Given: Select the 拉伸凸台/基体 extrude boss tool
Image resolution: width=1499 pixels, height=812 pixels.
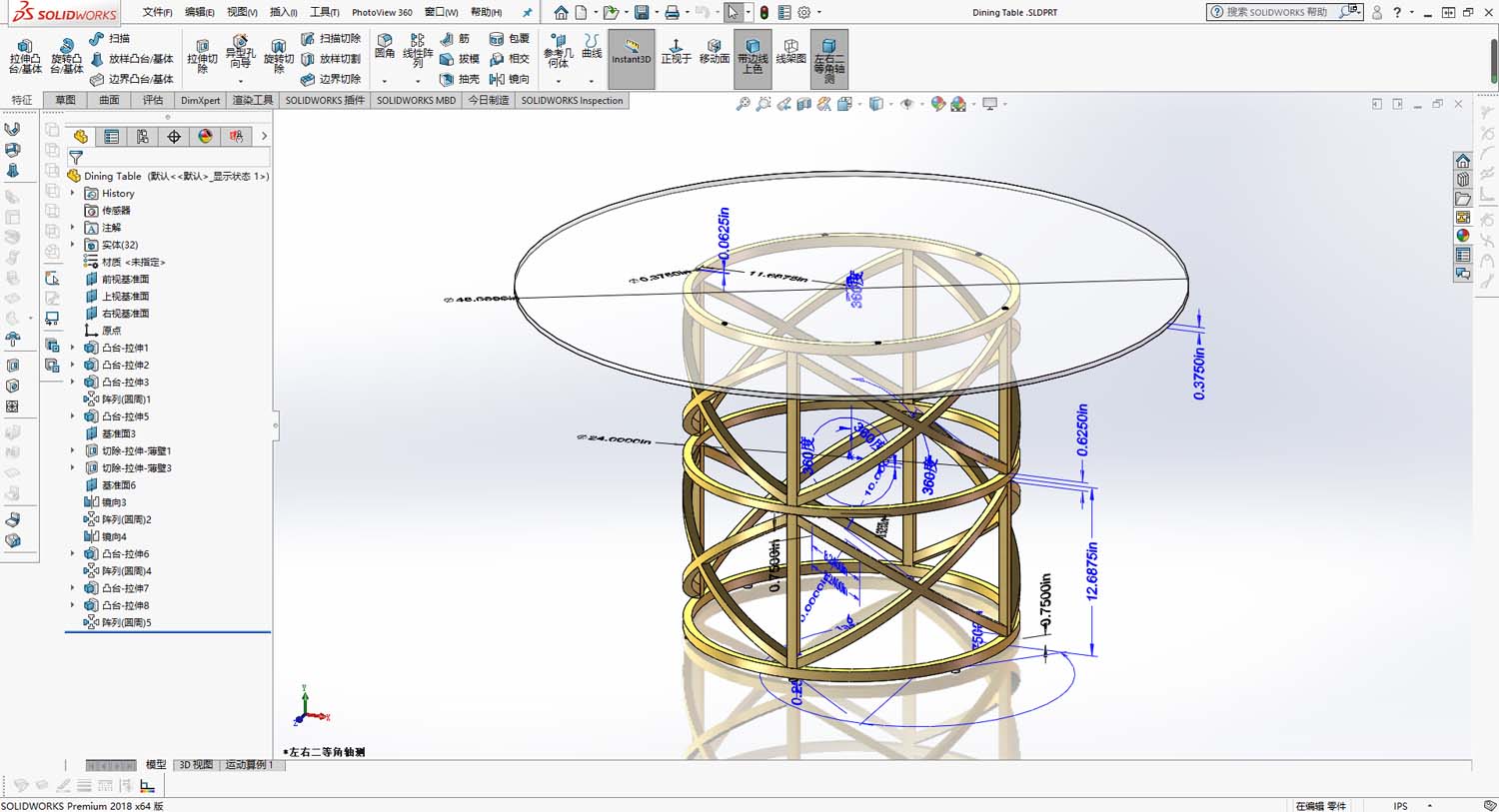Looking at the screenshot, I should pos(25,56).
